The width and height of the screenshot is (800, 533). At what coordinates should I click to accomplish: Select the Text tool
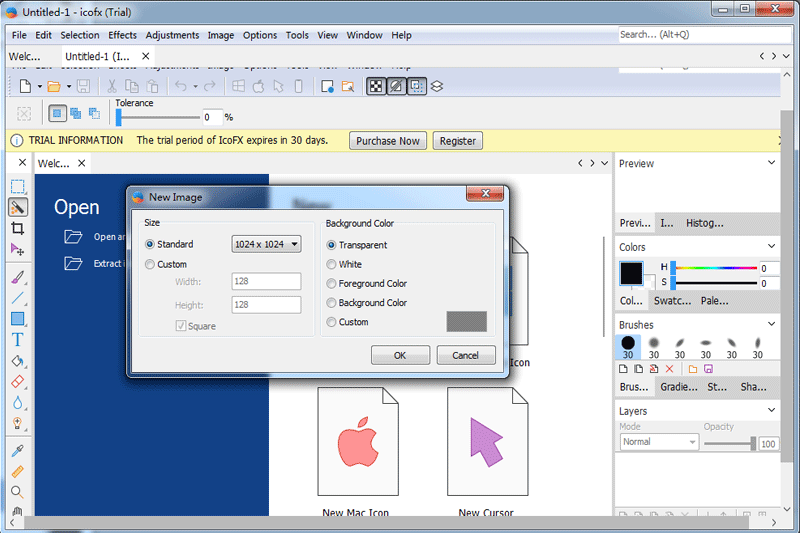tap(18, 340)
